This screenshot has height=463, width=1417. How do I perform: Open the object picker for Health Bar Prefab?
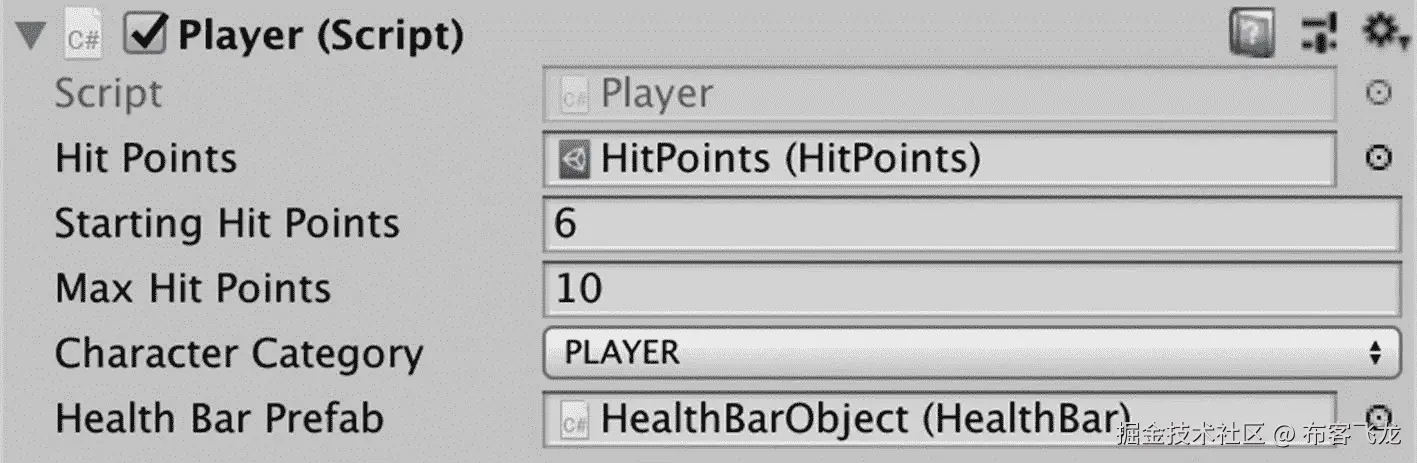pyautogui.click(x=1379, y=417)
